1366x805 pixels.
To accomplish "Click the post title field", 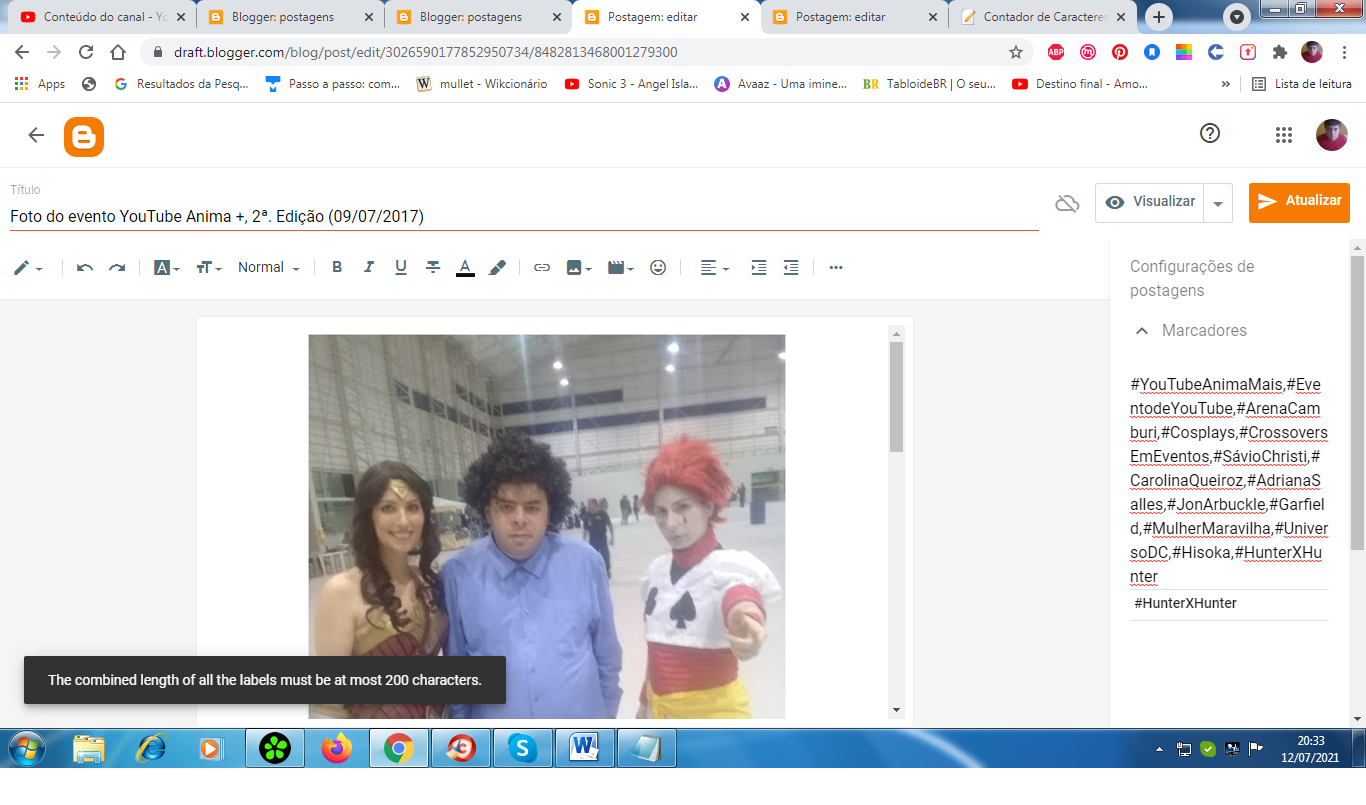I will 524,216.
